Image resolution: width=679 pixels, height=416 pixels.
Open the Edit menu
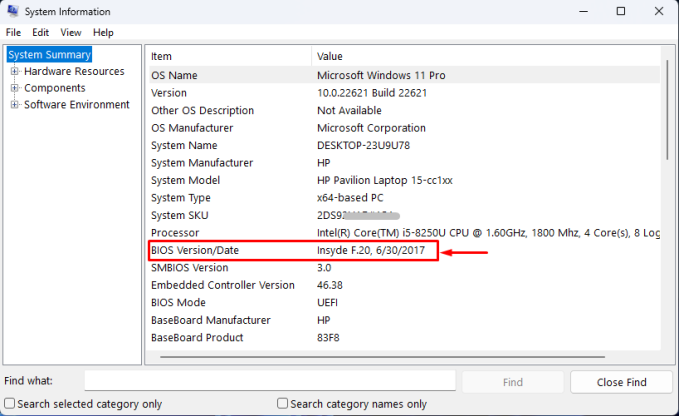(40, 32)
